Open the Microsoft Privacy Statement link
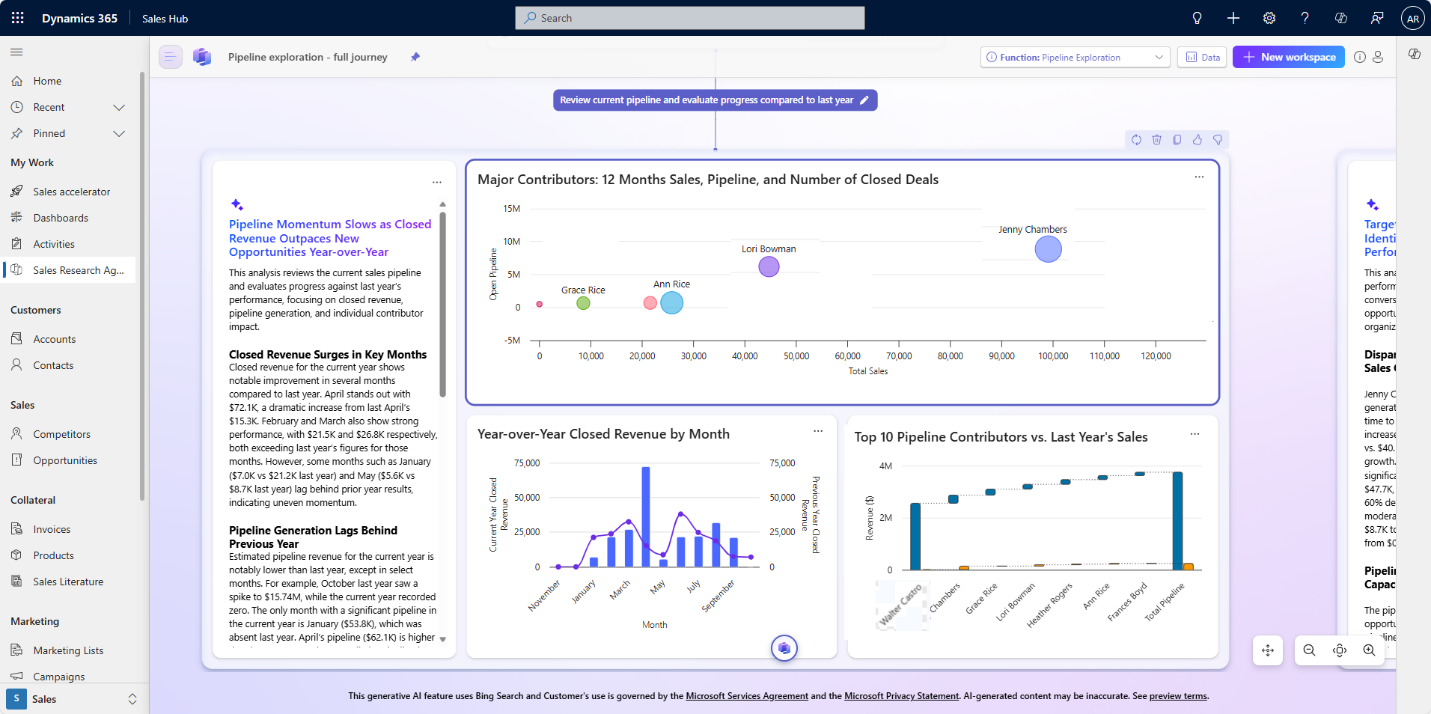 (901, 696)
